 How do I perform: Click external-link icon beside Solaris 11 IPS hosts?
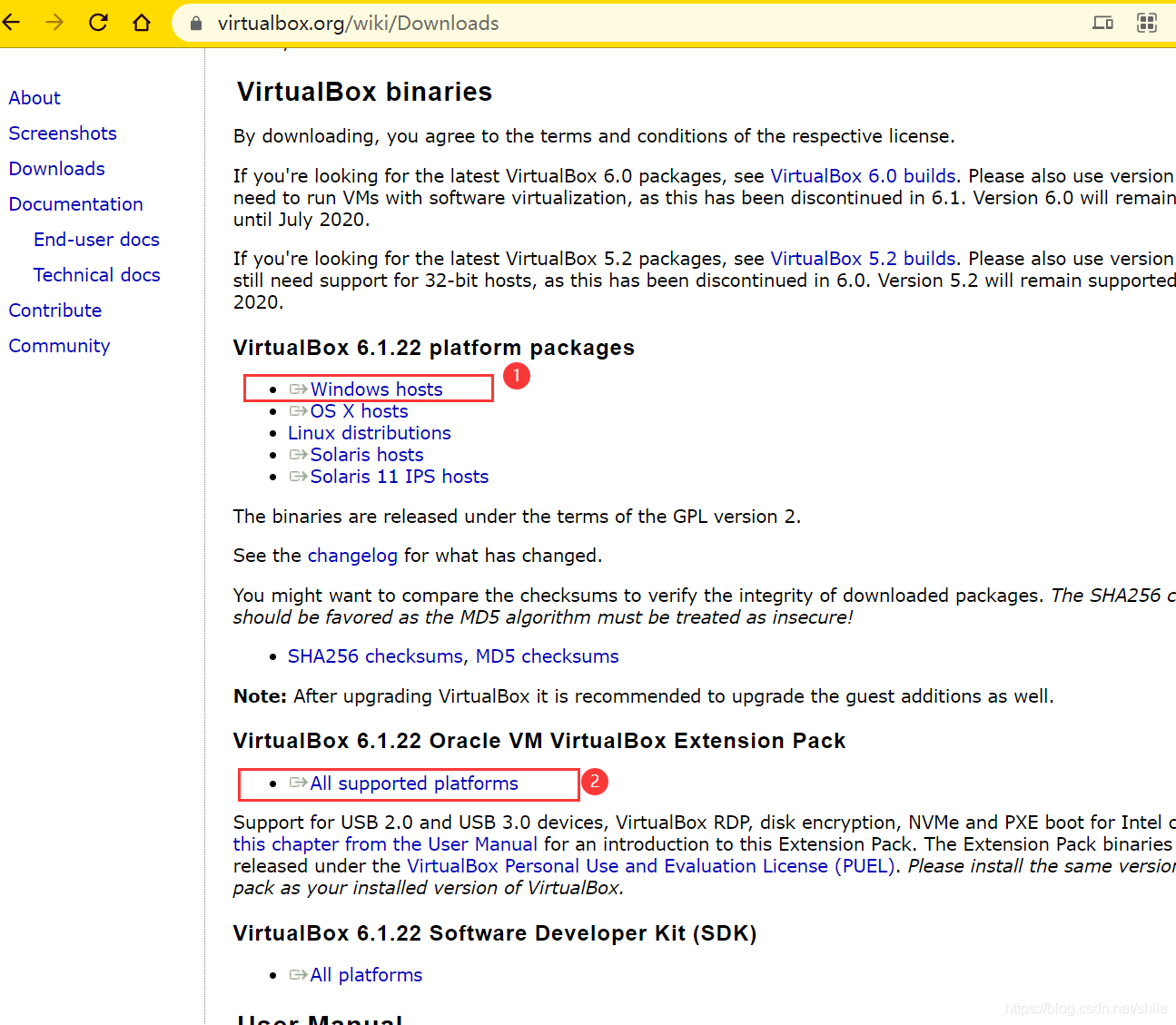(298, 477)
